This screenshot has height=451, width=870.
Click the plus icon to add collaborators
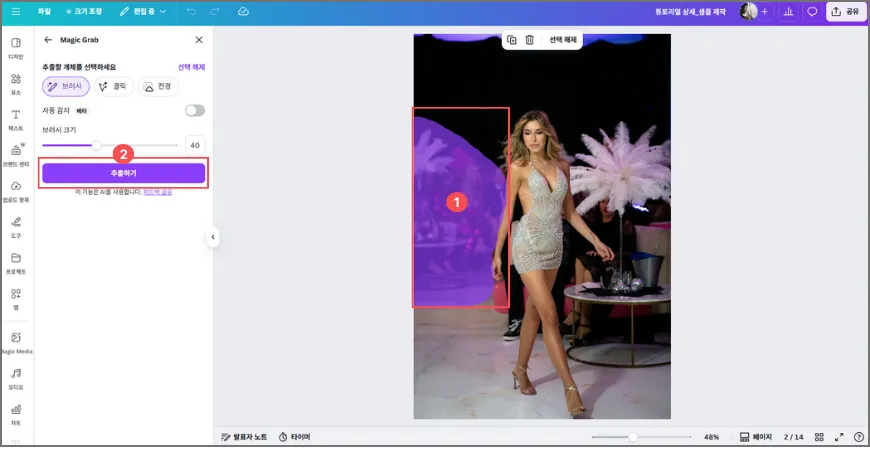[x=765, y=12]
